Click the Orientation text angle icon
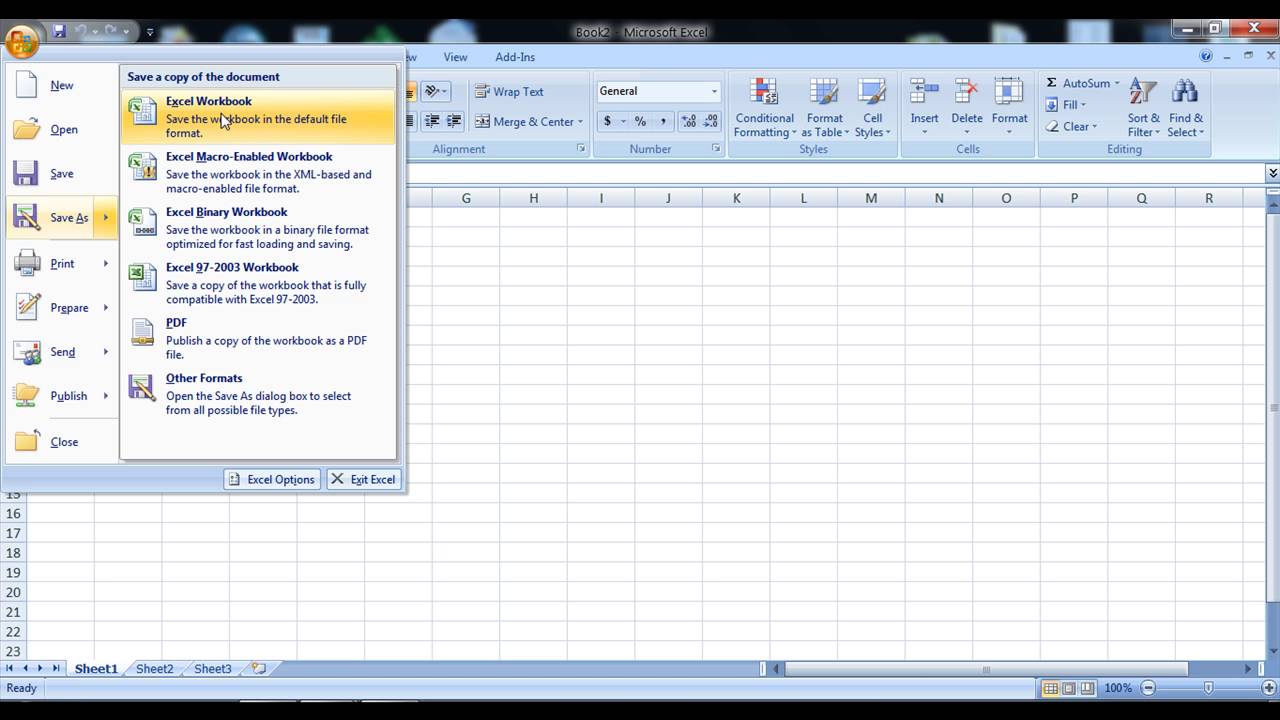The width and height of the screenshot is (1280, 720). click(433, 91)
